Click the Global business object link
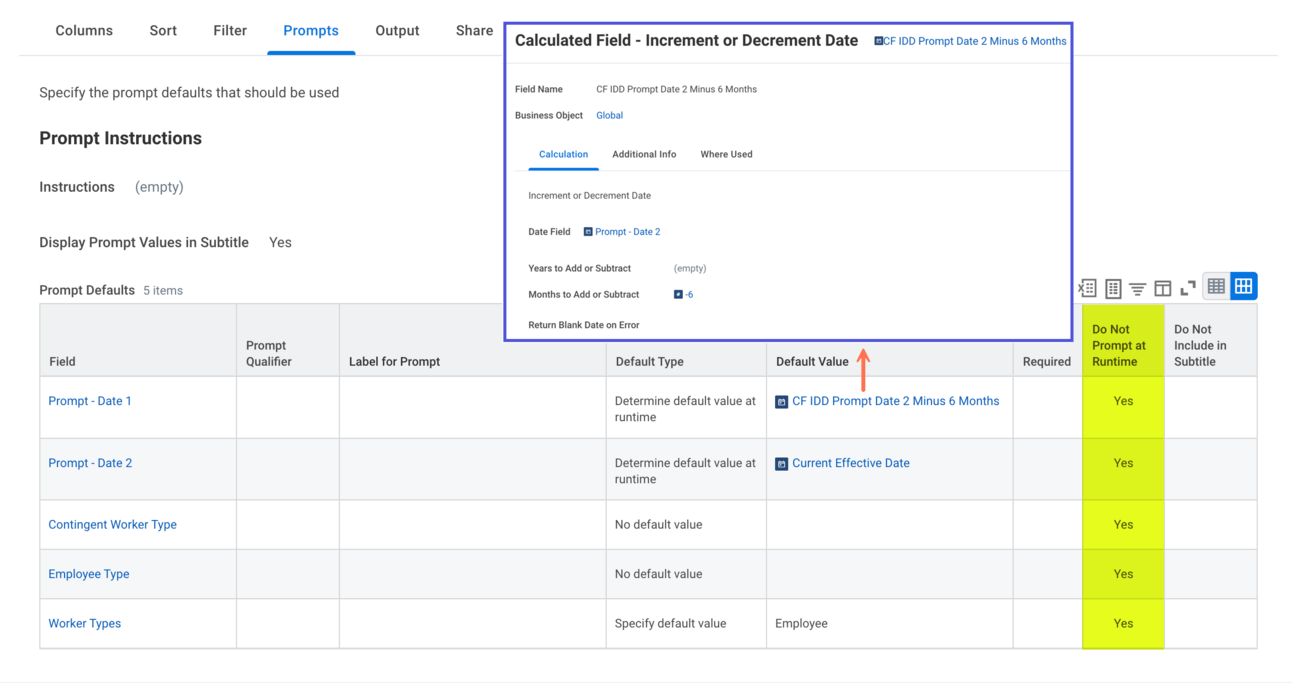Screen dimensions: 1292x685 pos(609,116)
